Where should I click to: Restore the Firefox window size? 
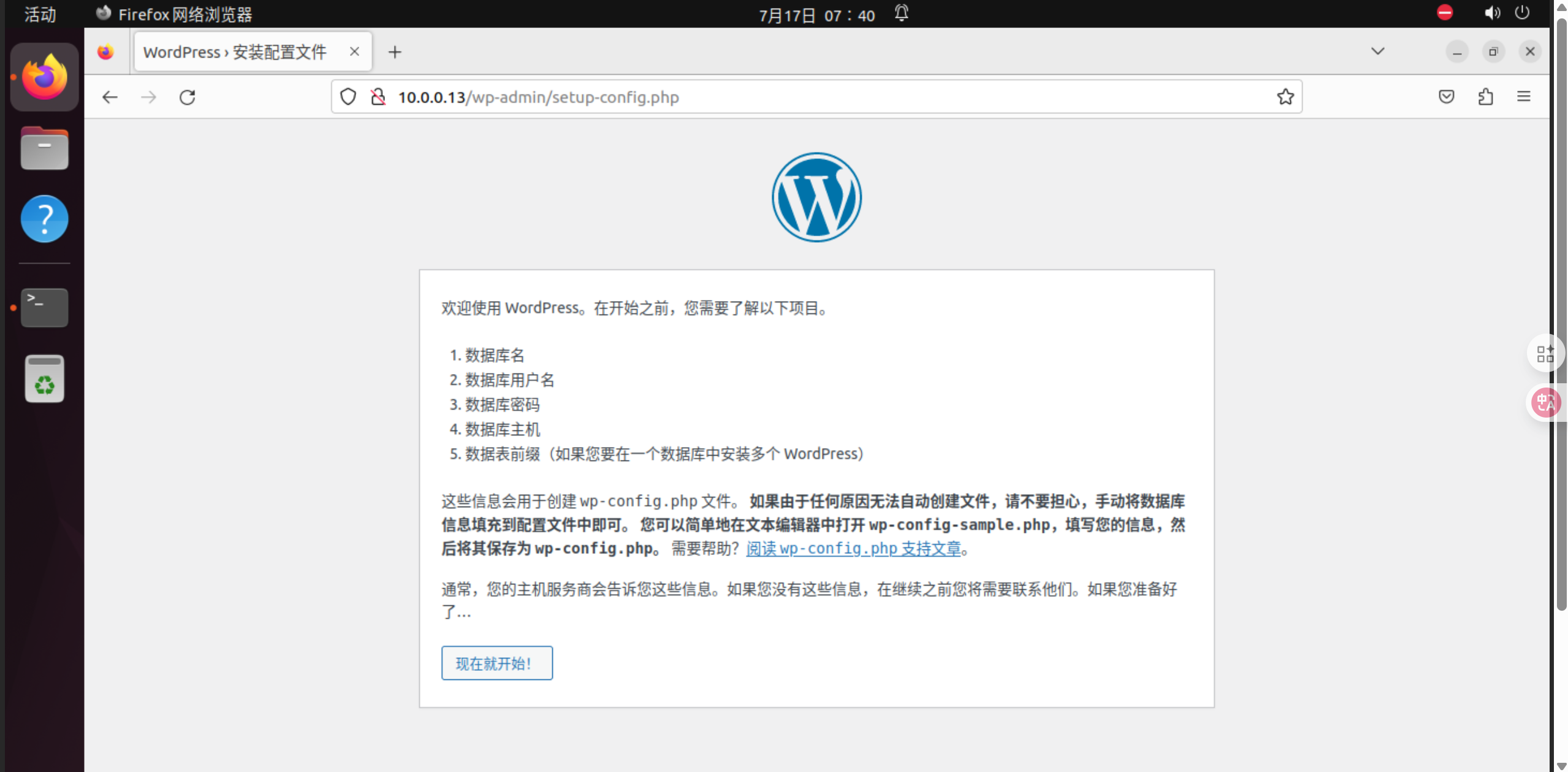(1493, 52)
